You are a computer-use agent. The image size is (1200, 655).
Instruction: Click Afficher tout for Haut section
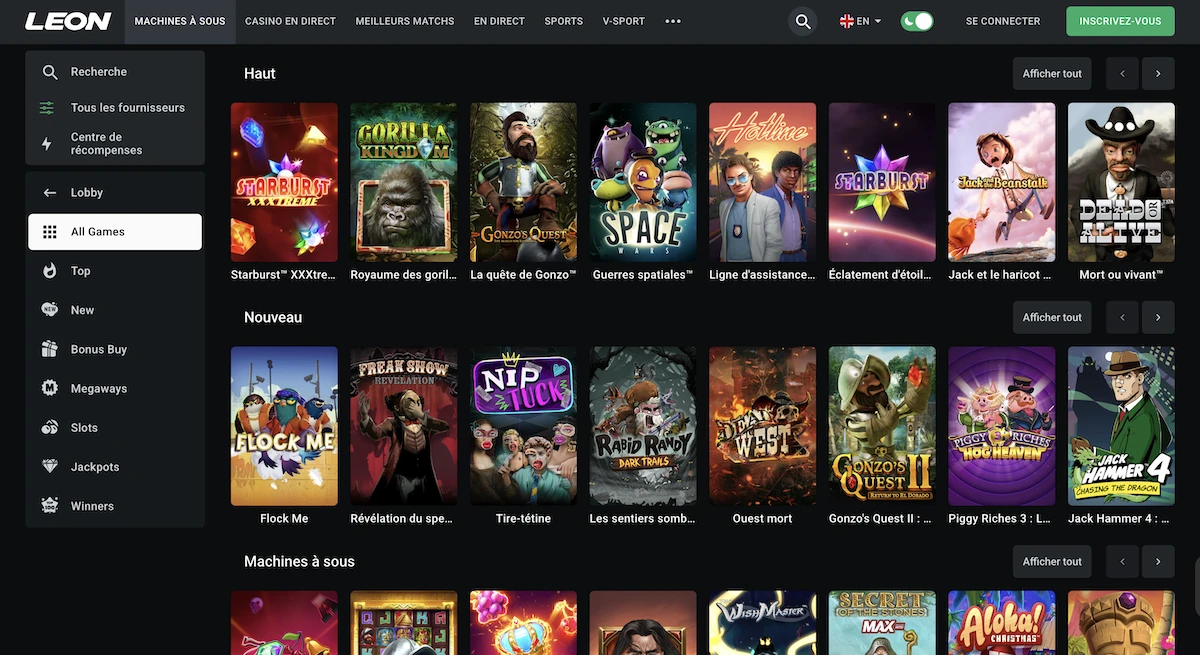point(1052,73)
